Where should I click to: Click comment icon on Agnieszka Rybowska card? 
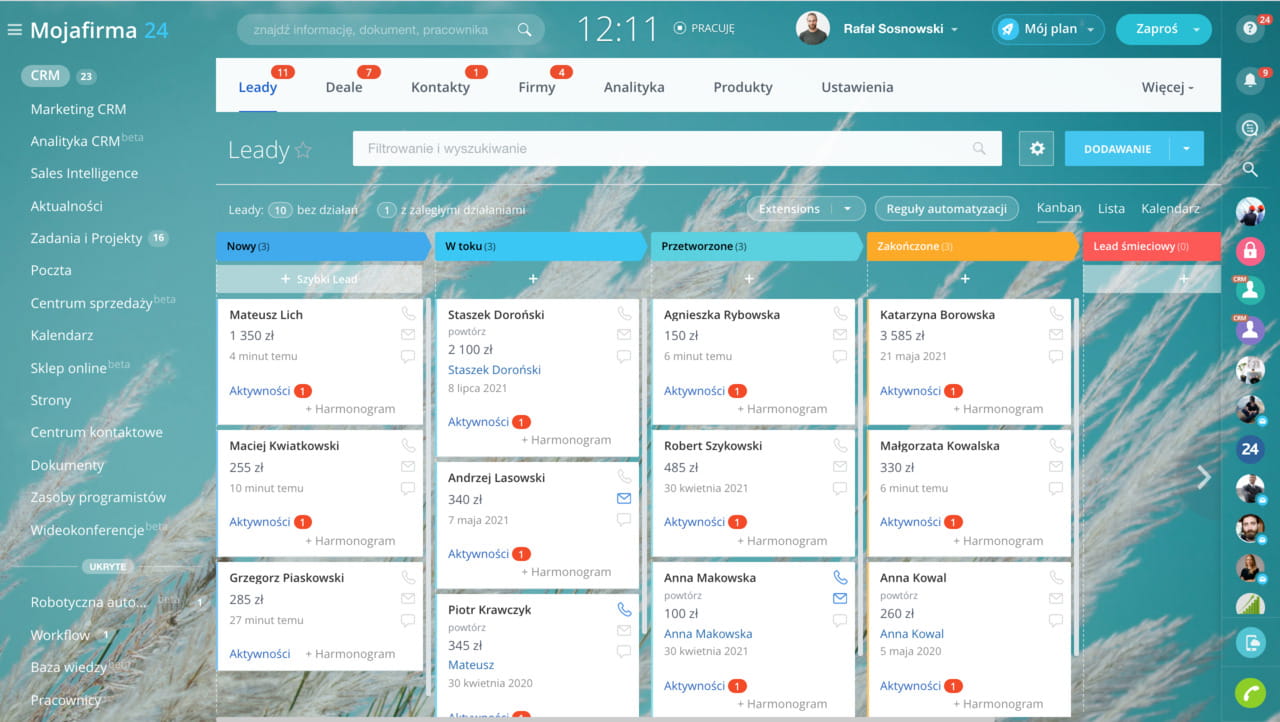(x=840, y=357)
